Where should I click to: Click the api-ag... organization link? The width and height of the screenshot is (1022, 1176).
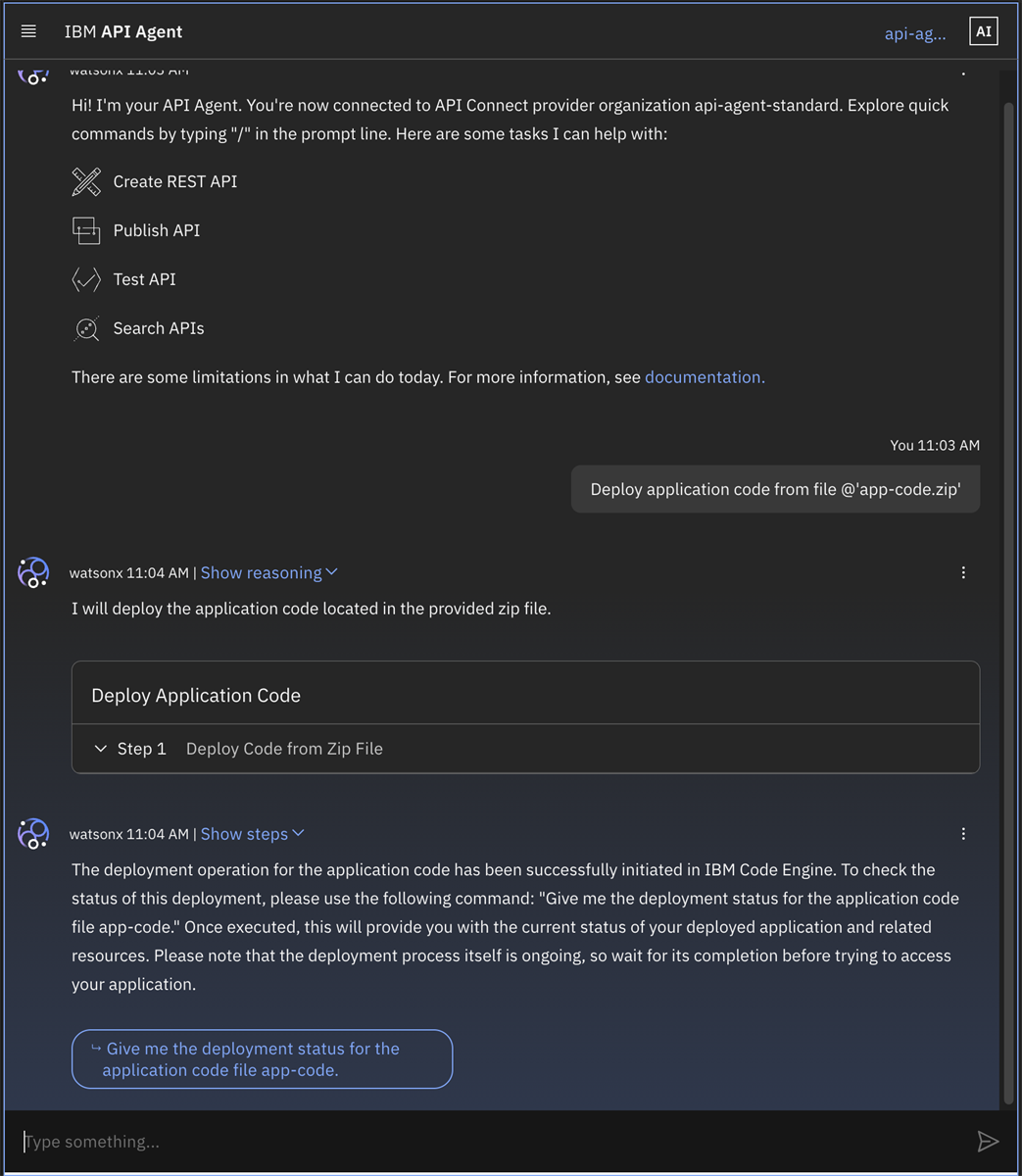tap(914, 32)
